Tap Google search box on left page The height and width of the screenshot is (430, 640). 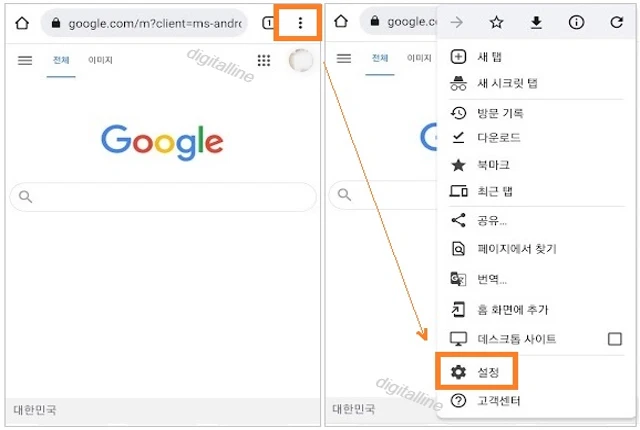[x=163, y=197]
